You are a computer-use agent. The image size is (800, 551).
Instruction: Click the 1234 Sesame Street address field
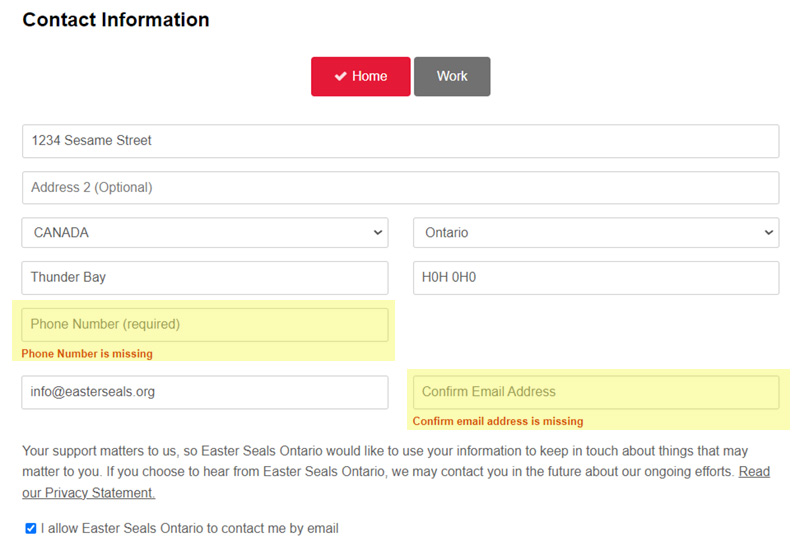click(400, 141)
